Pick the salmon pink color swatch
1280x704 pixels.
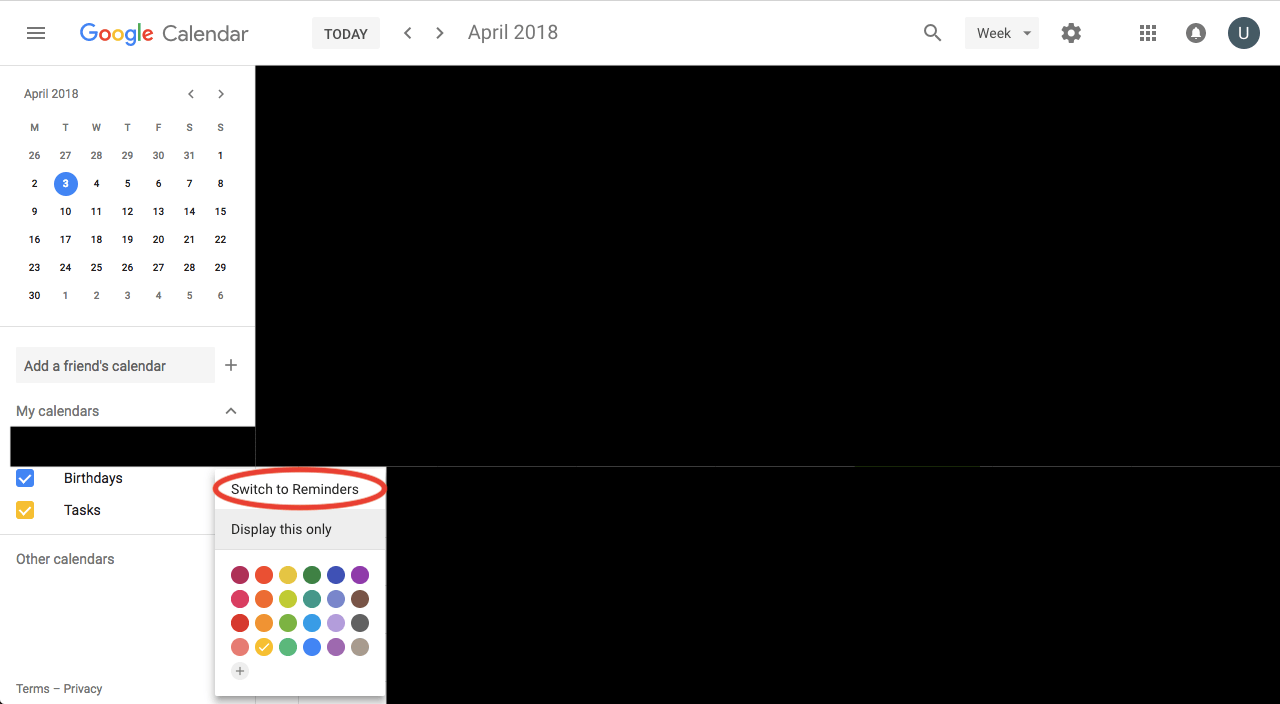[240, 647]
